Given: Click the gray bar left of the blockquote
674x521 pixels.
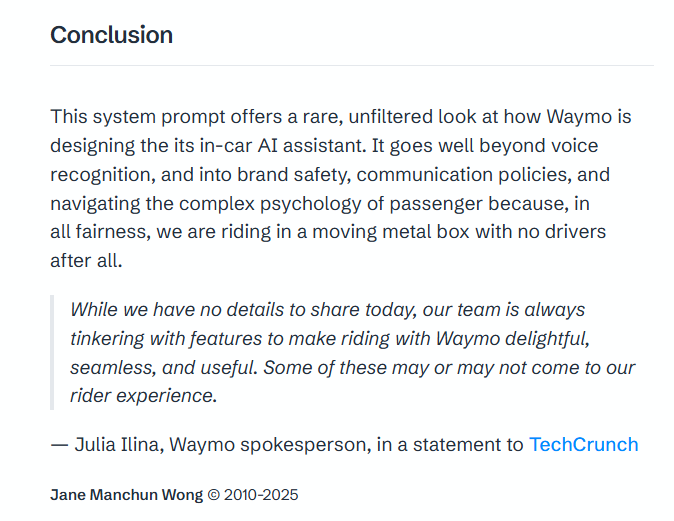Looking at the screenshot, I should click(52, 353).
